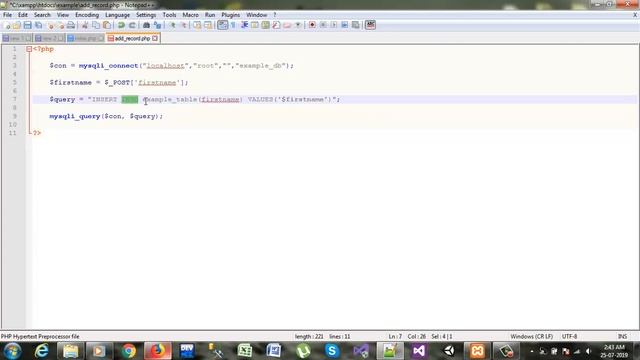Toggle the INS insert mode indicator
640x360 pixels.
tap(622, 336)
